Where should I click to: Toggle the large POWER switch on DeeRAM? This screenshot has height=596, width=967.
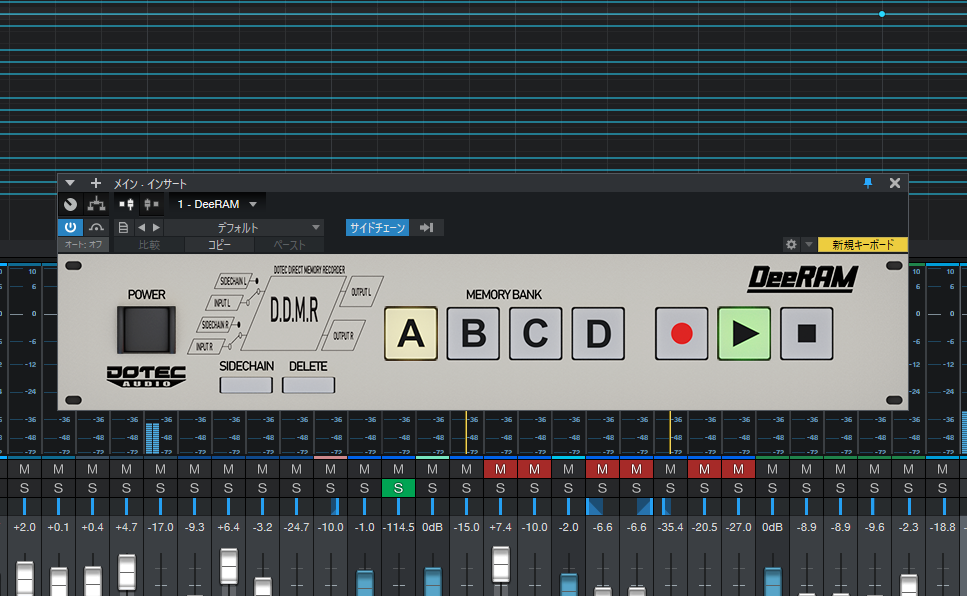(x=146, y=329)
